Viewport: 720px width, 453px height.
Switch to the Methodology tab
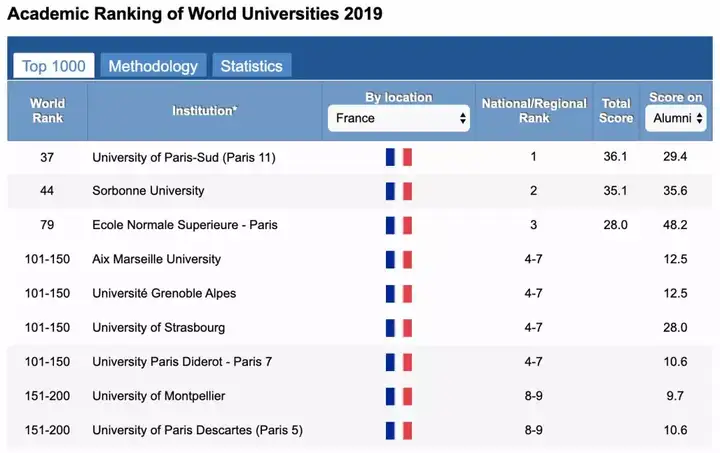[153, 66]
